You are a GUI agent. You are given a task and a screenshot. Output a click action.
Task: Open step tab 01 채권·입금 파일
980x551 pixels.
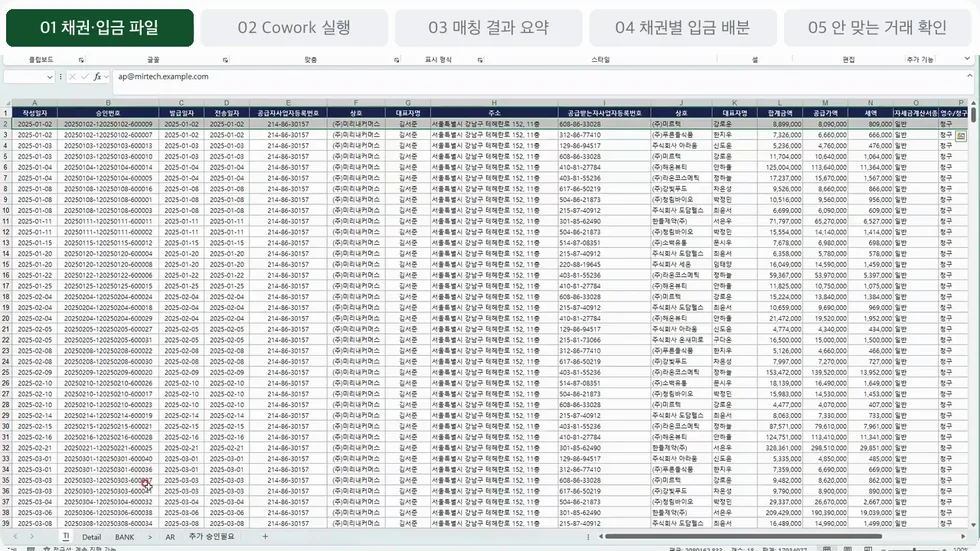click(x=100, y=27)
